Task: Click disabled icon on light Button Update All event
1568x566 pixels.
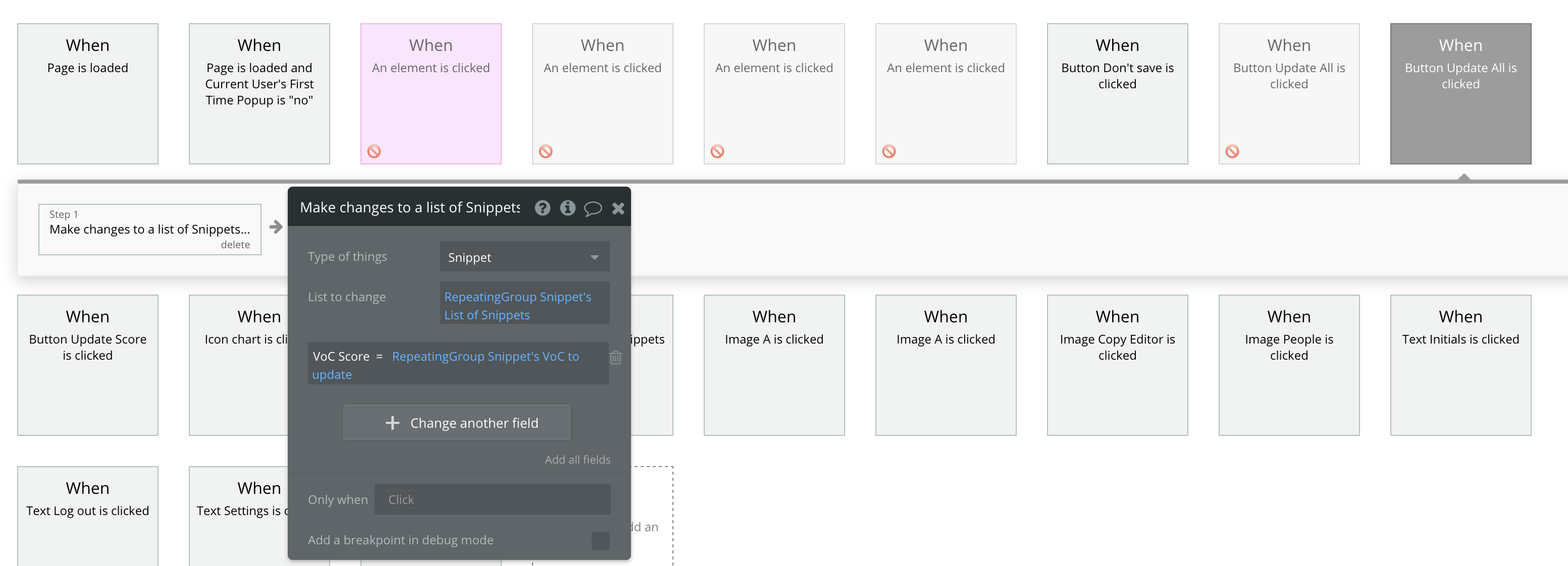Action: pyautogui.click(x=1232, y=151)
